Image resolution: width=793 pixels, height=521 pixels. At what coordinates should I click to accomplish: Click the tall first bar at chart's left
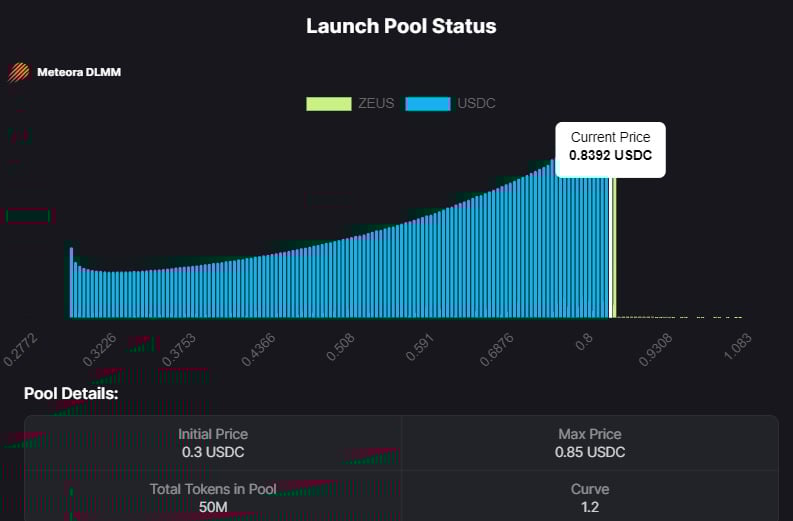click(71, 283)
